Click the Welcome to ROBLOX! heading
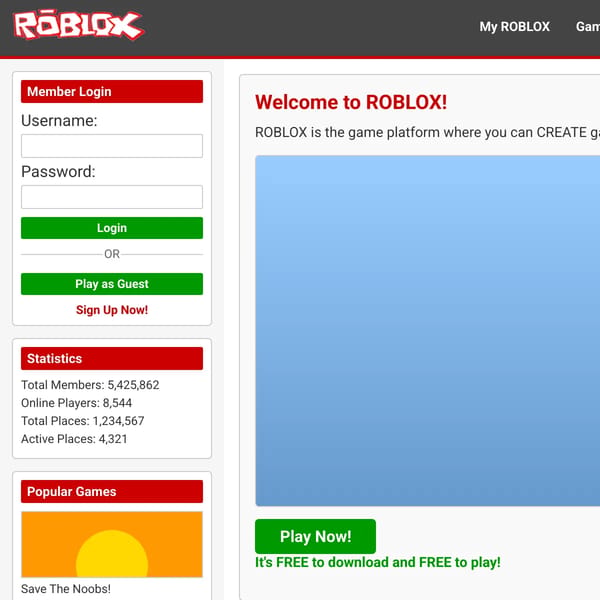This screenshot has width=600, height=600. click(351, 102)
